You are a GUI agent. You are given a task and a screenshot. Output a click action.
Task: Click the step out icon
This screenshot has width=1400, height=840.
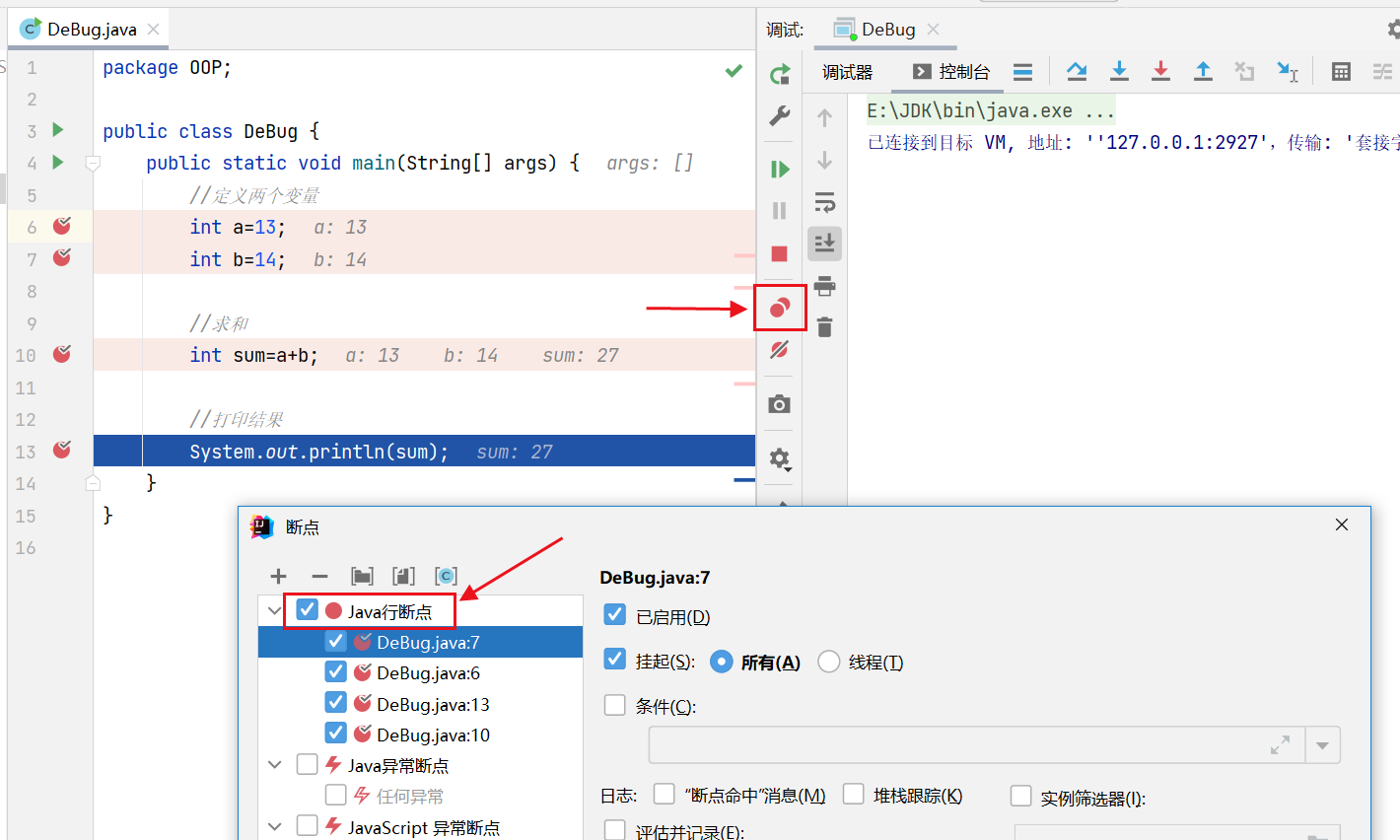point(1203,71)
